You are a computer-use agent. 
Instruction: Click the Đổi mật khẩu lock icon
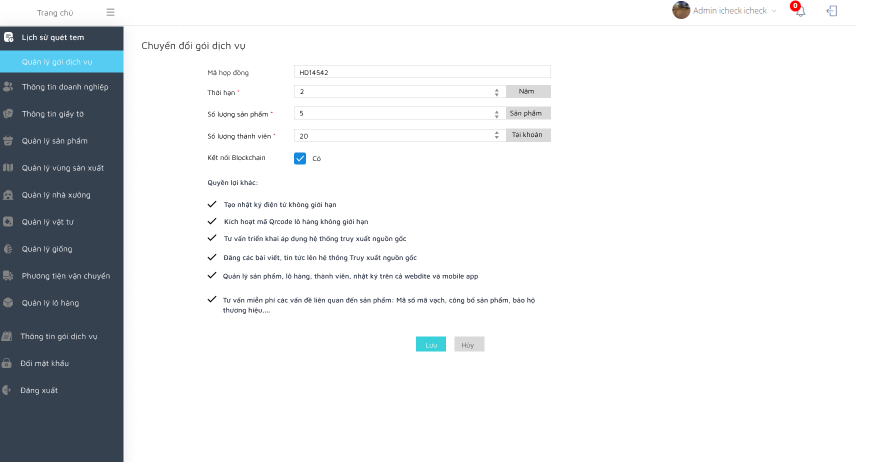coord(7,363)
